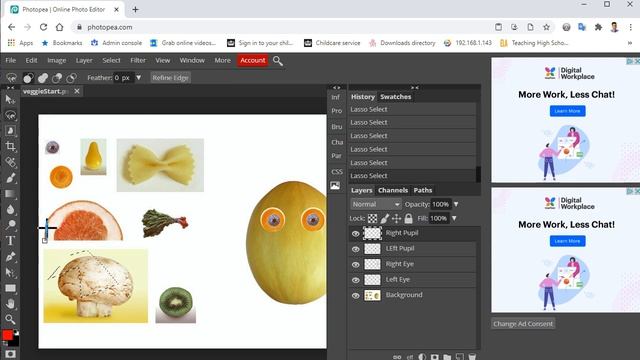Collapse the right panel with the arrows above History
Screen dimensions: 640x360
click(x=415, y=87)
